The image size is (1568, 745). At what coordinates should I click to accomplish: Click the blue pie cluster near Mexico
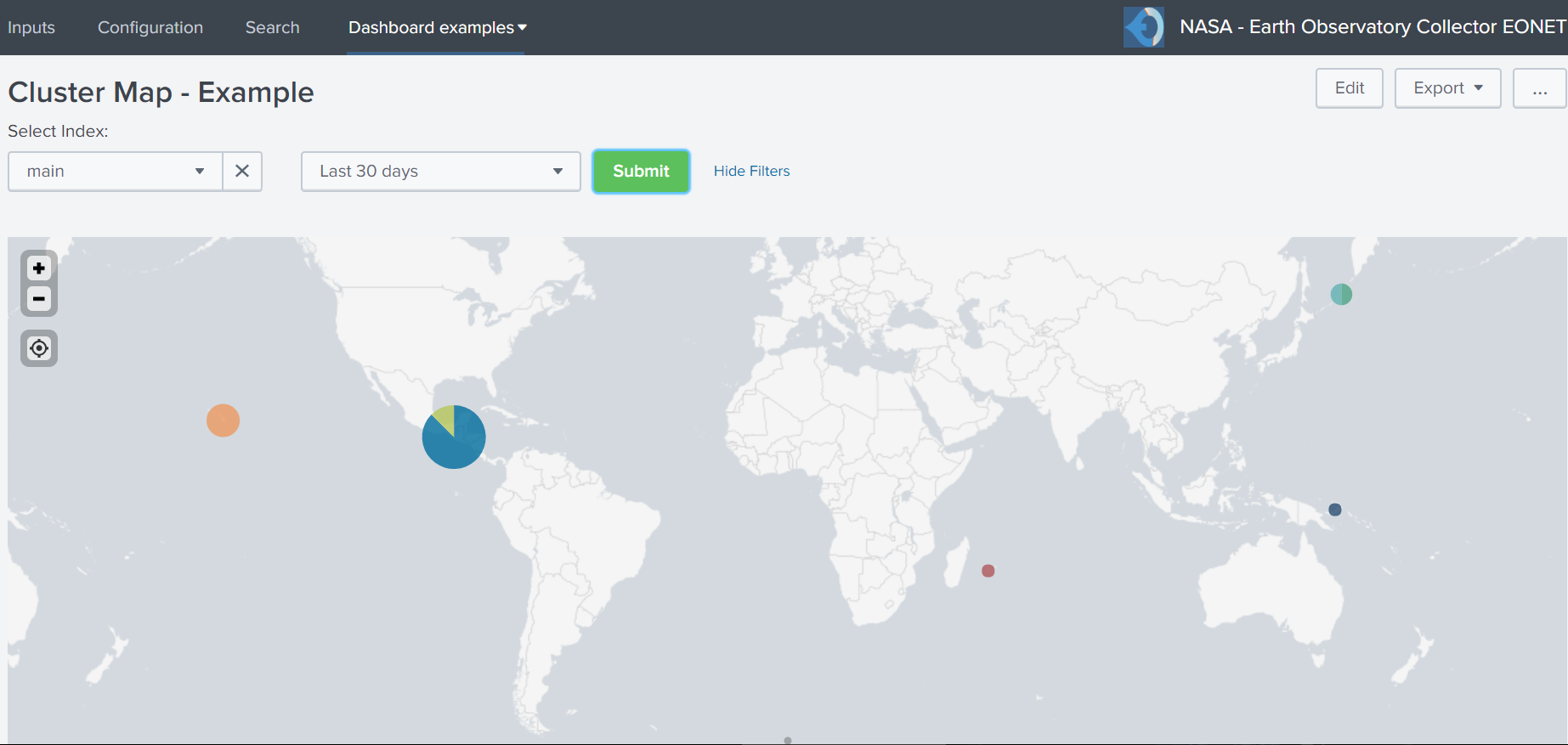pos(454,437)
